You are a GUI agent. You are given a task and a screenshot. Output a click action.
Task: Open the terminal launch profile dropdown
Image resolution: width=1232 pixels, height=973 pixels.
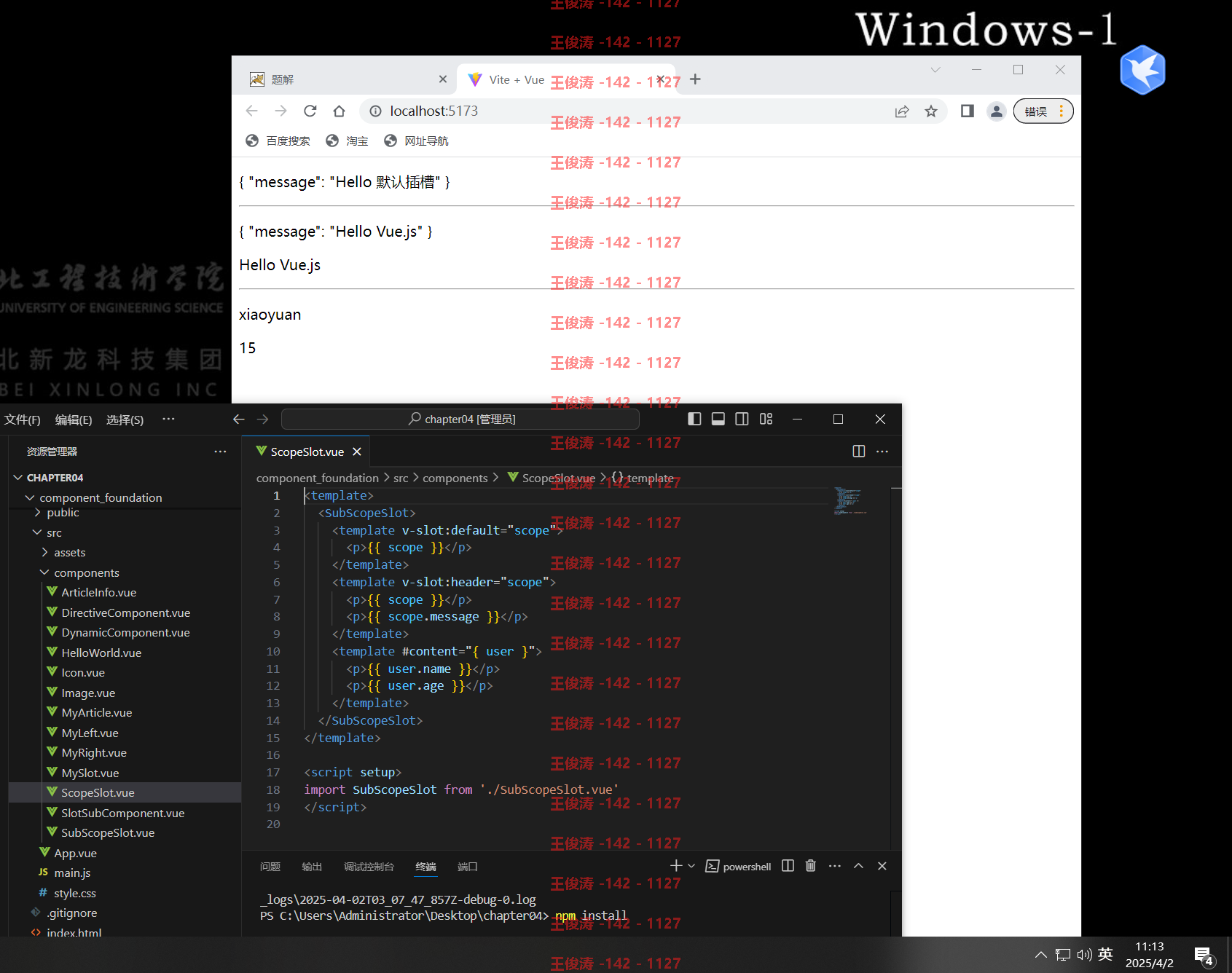(691, 866)
